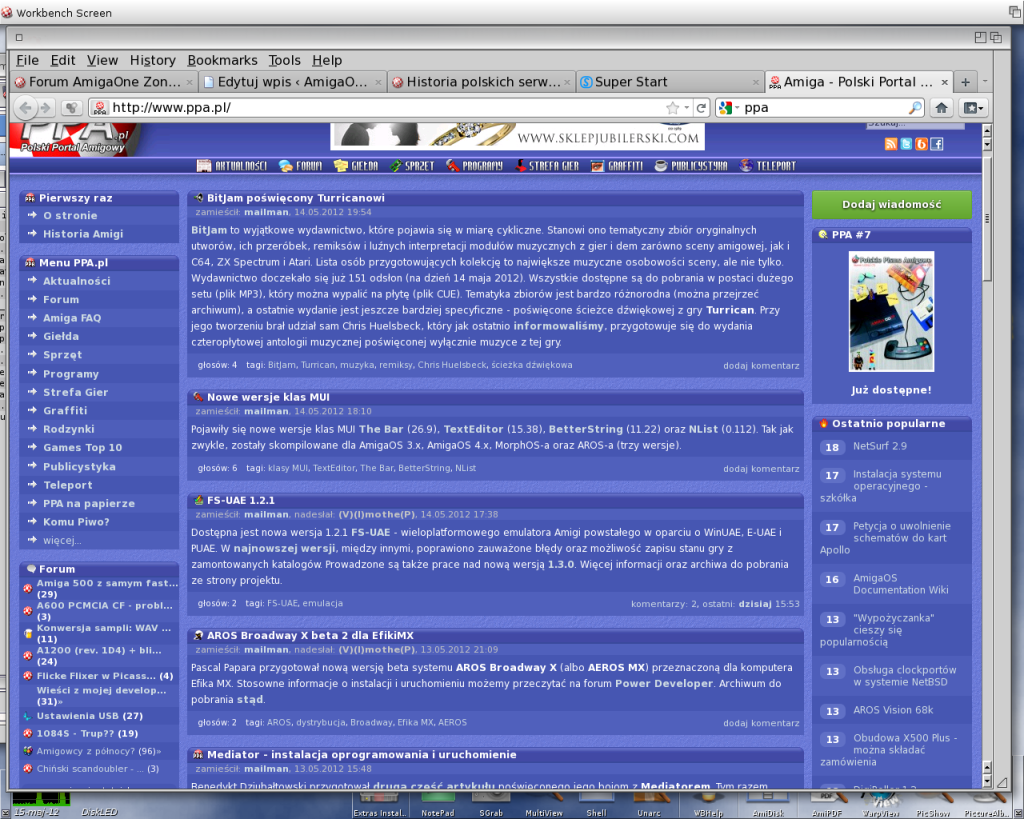
Task: Open the Nowe wersje klas MUI headline
Action: [x=268, y=397]
